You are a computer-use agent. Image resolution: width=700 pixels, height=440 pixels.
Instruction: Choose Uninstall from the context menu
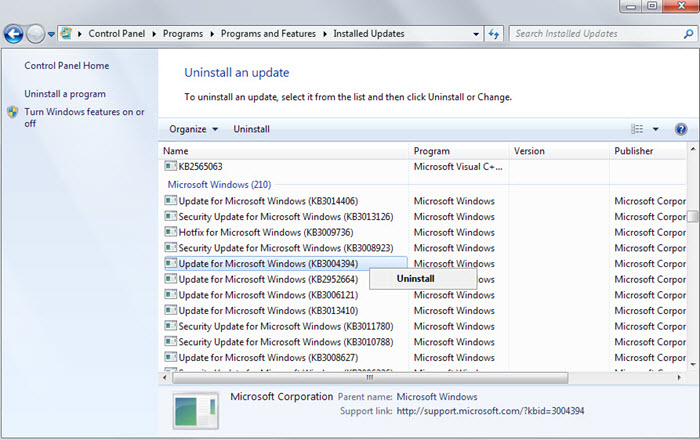coord(423,279)
